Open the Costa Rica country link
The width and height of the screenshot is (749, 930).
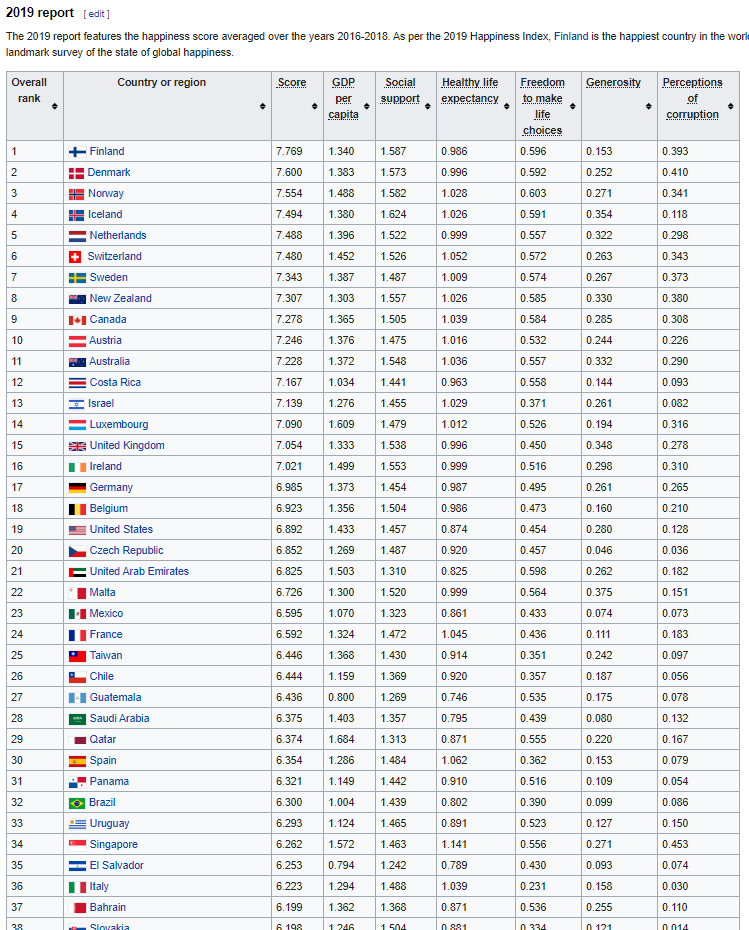point(115,383)
